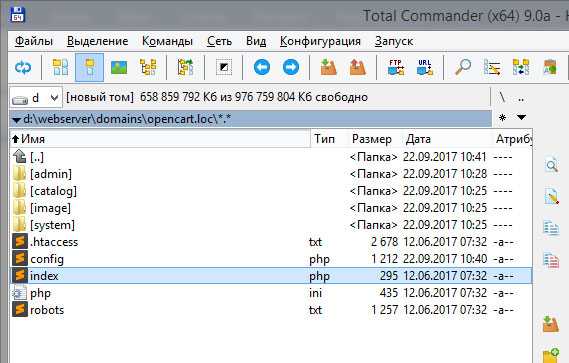The width and height of the screenshot is (569, 363).
Task: Select the [system] folder
Action: pos(271,225)
